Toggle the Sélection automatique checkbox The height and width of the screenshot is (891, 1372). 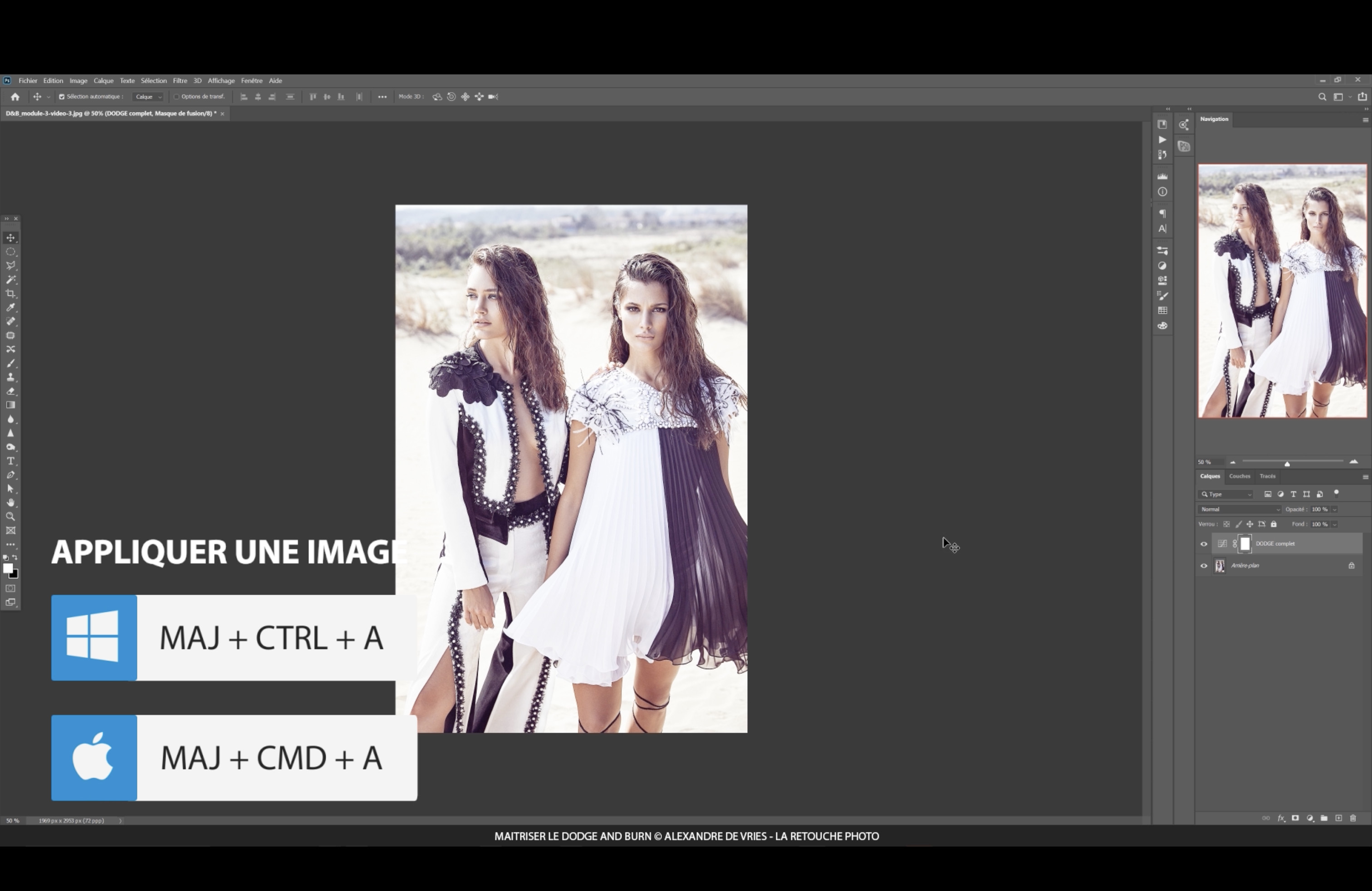click(x=62, y=97)
